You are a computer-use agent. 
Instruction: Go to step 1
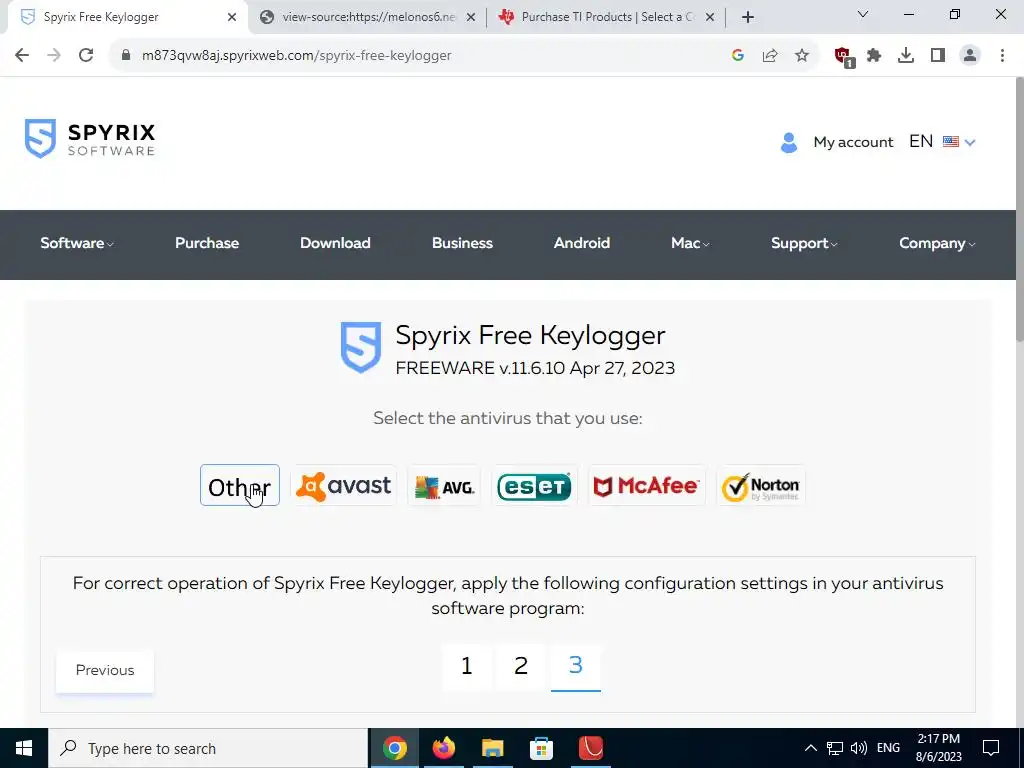click(x=466, y=666)
